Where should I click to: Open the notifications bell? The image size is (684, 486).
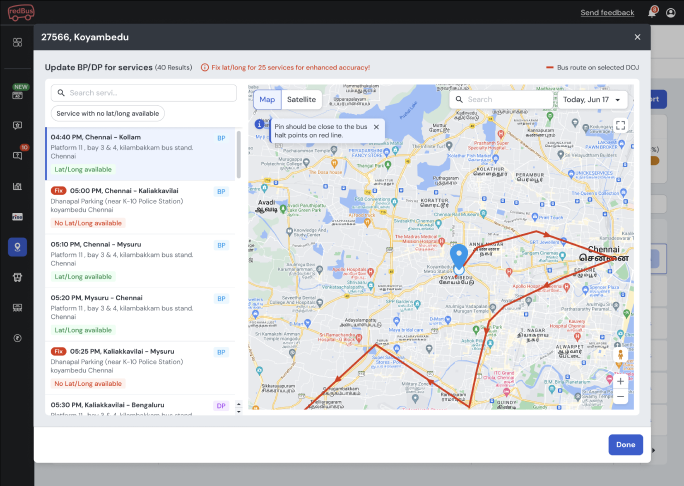click(x=652, y=12)
